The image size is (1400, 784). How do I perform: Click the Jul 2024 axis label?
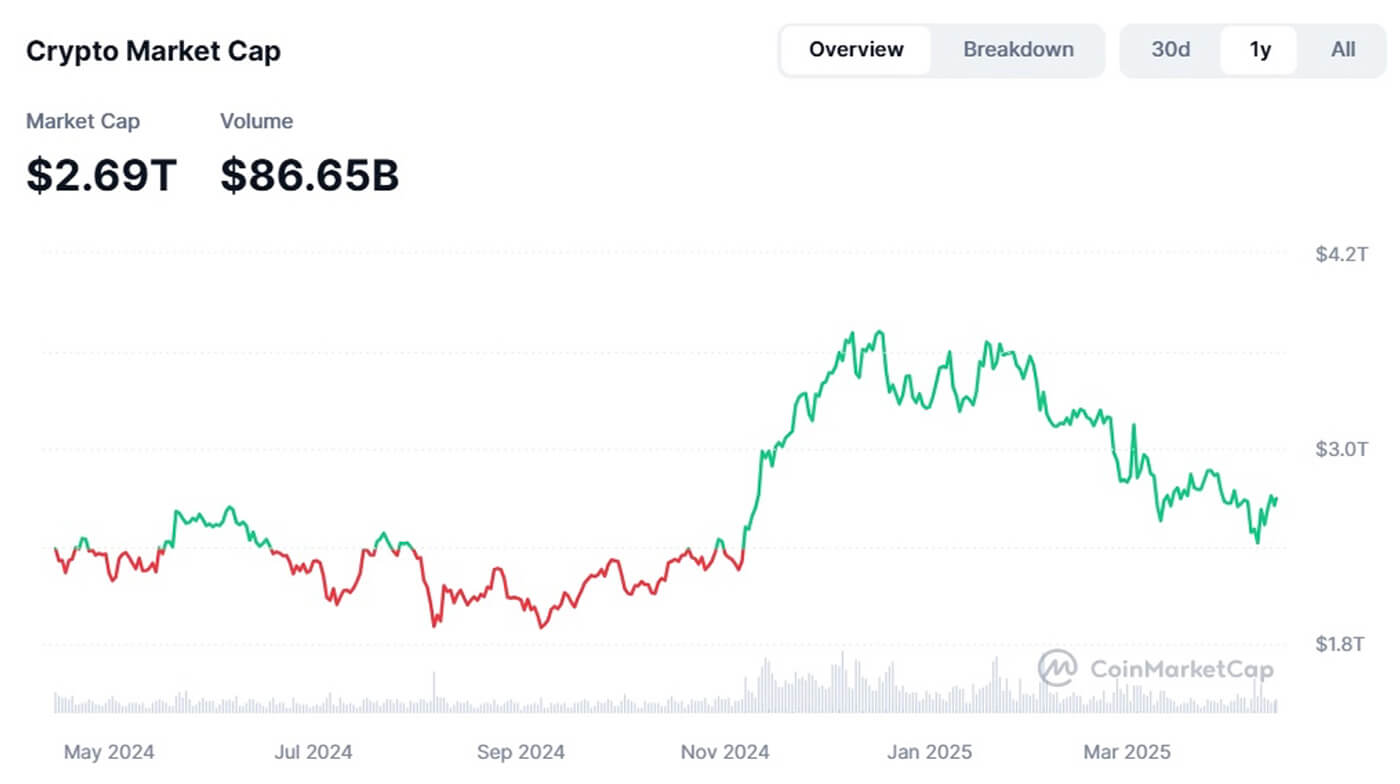(313, 752)
